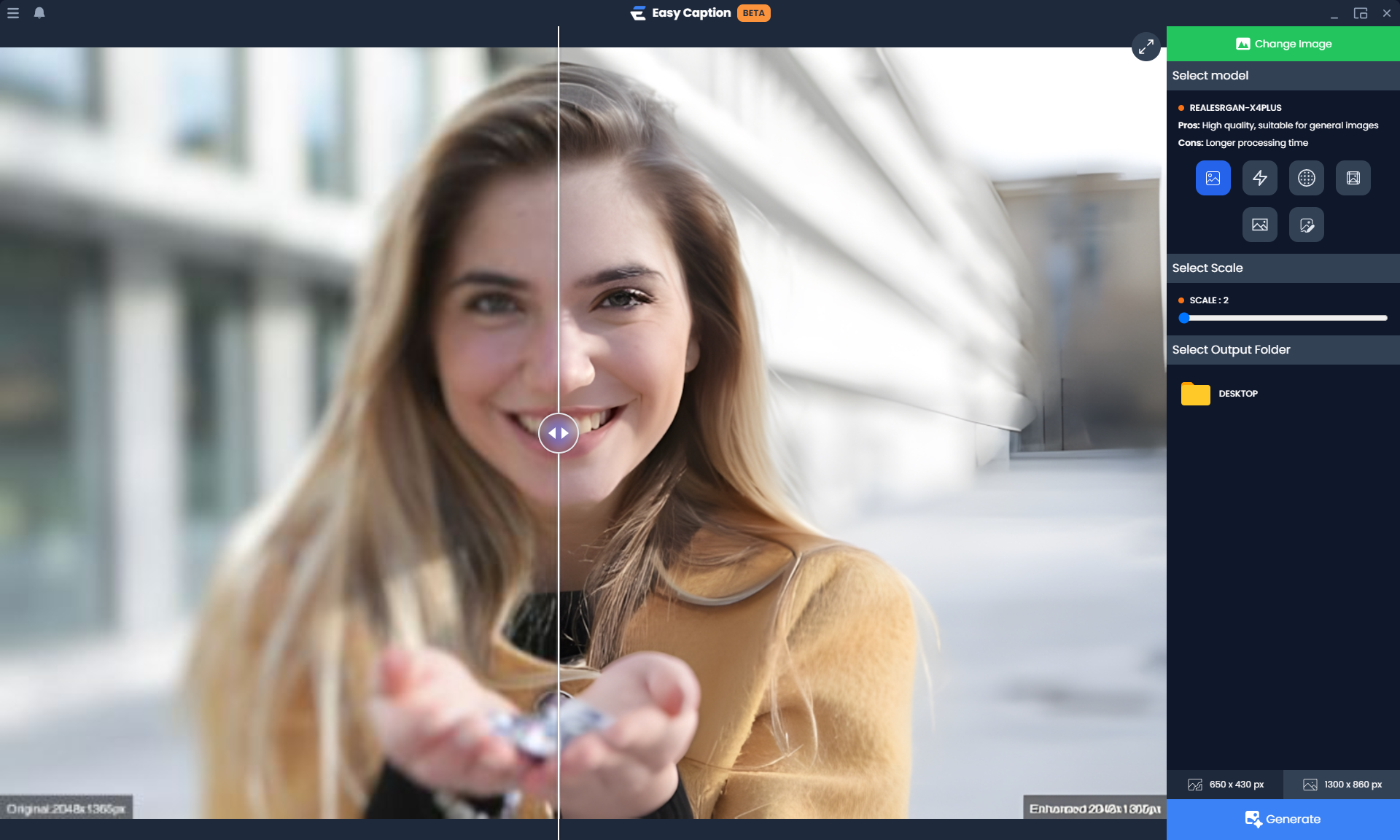This screenshot has width=1400, height=840.
Task: Select the framed picture model icon
Action: coord(1353,178)
